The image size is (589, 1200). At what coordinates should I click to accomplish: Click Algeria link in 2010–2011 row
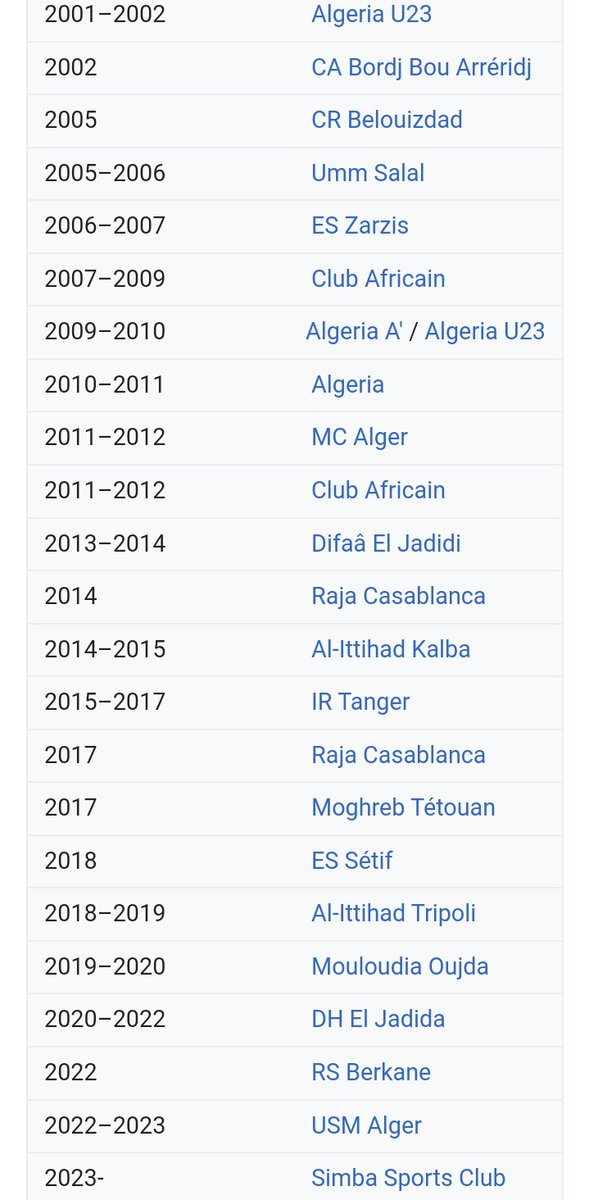348,385
